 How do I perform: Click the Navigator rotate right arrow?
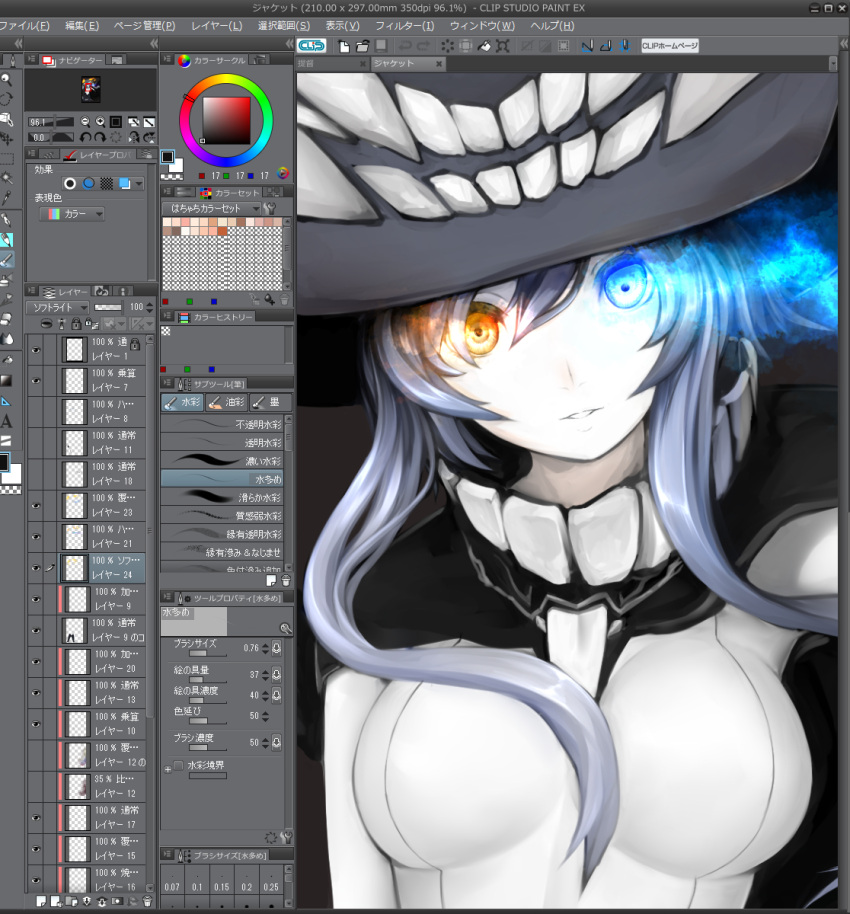click(100, 138)
